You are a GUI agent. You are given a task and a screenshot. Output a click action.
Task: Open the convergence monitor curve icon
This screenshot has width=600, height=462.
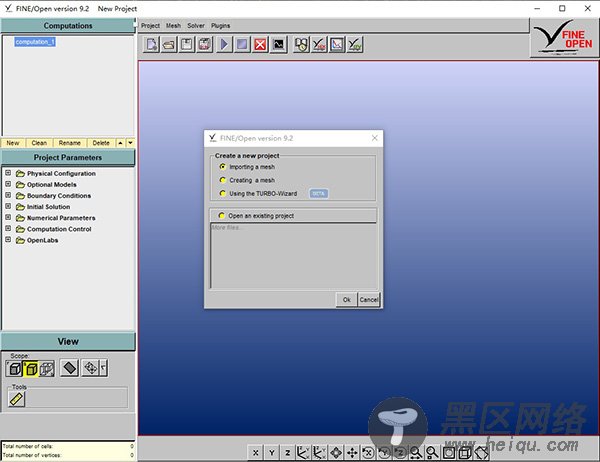[x=279, y=44]
